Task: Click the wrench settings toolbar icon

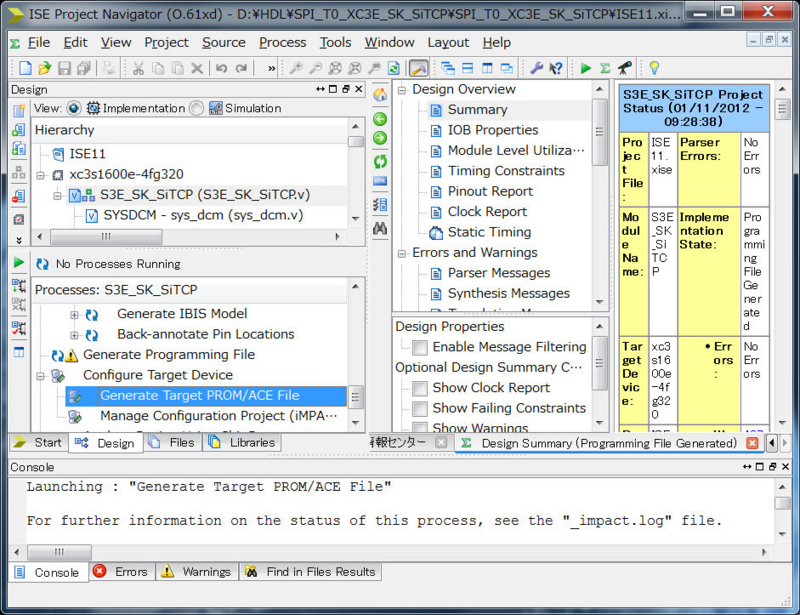Action: coord(536,68)
